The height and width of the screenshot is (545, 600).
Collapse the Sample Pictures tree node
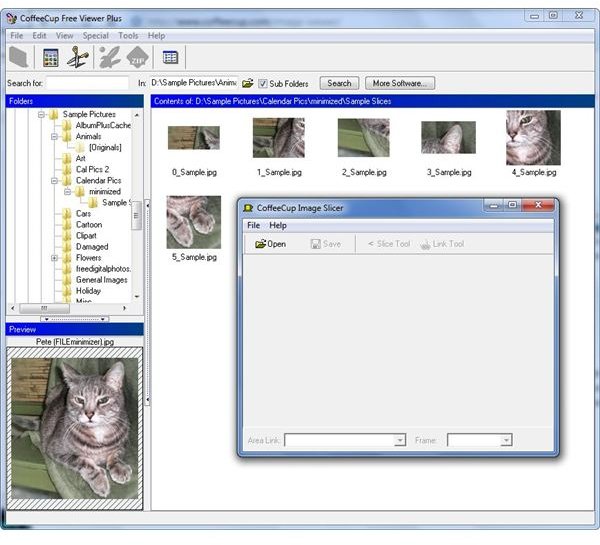[x=41, y=114]
